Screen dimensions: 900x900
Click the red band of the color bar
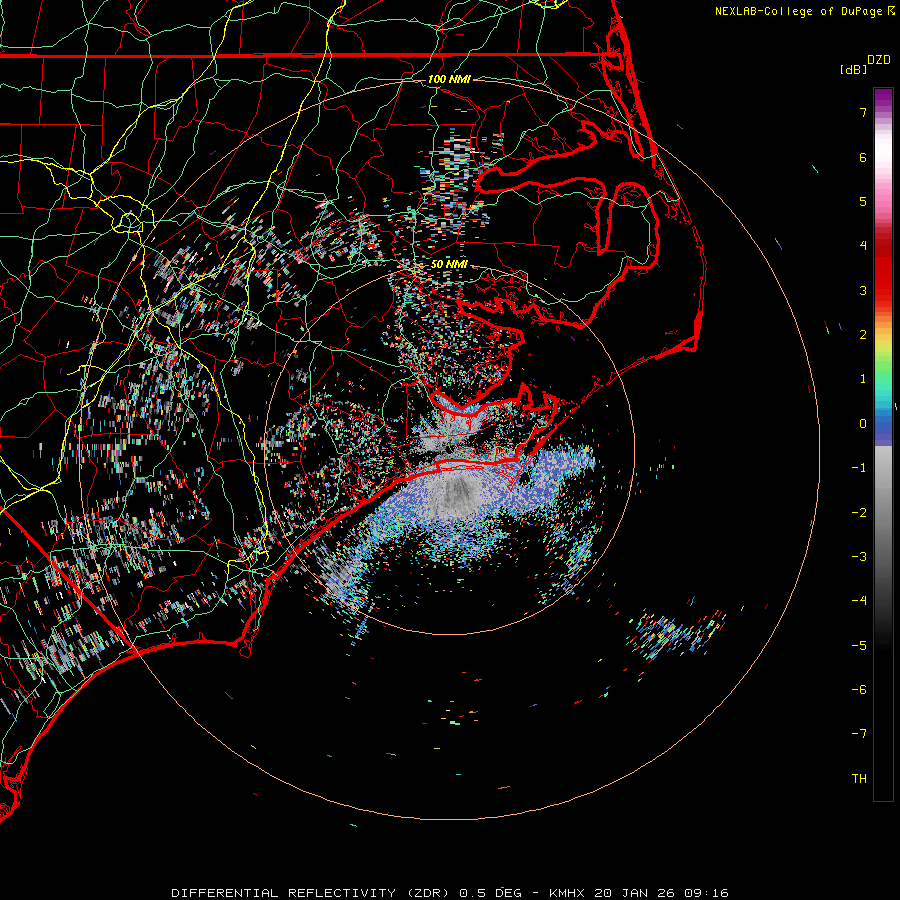[883, 270]
